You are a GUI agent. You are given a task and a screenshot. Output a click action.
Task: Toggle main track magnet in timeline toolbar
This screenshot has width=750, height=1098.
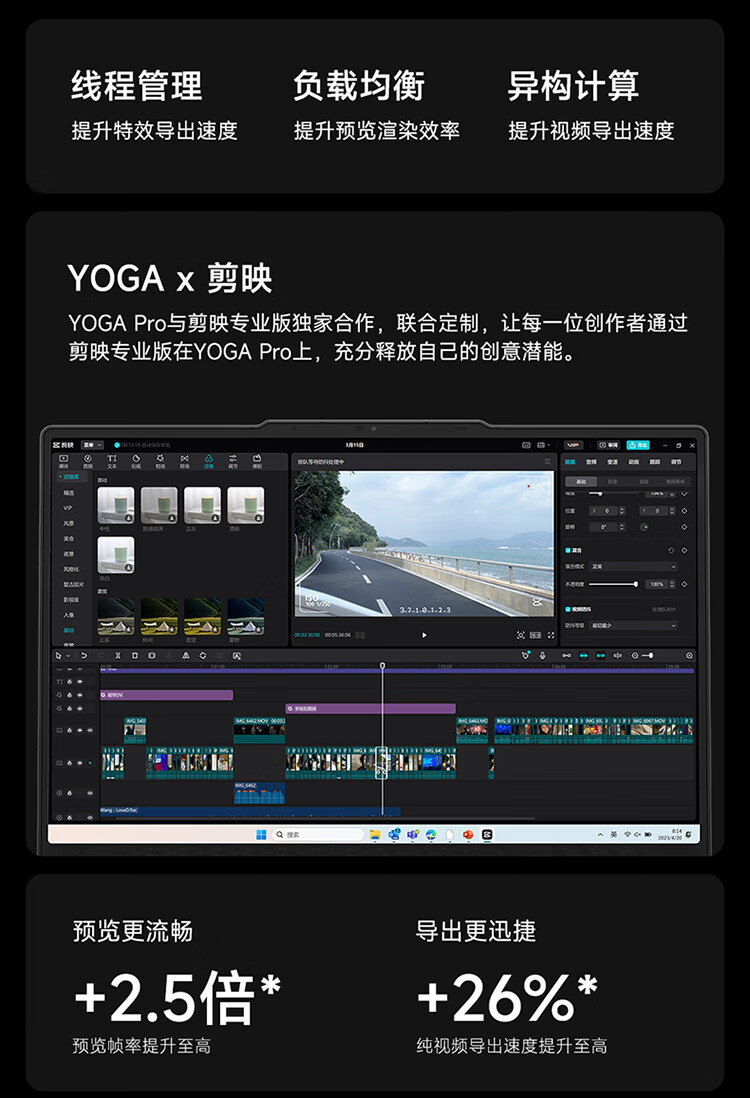coord(567,655)
